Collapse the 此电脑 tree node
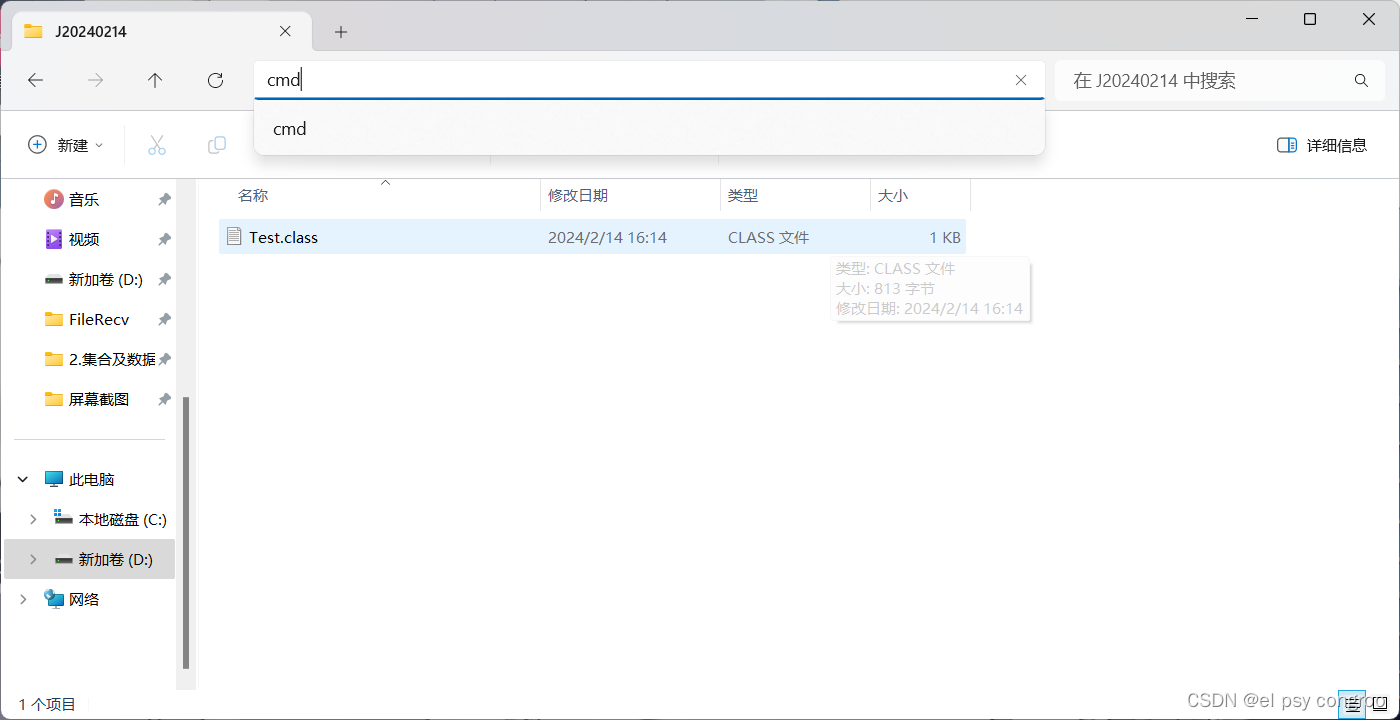 pos(23,480)
